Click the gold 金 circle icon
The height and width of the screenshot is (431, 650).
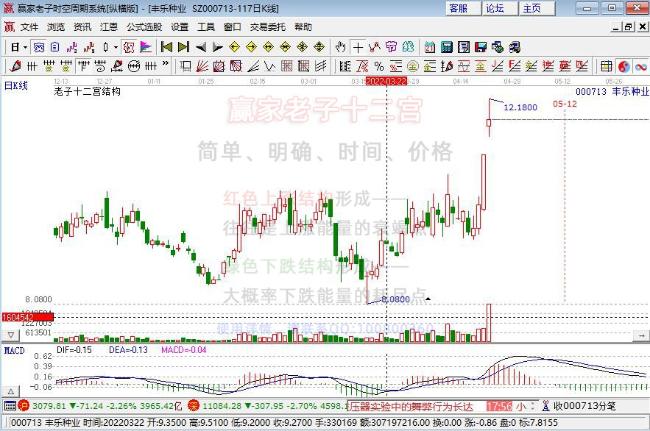tap(412, 66)
